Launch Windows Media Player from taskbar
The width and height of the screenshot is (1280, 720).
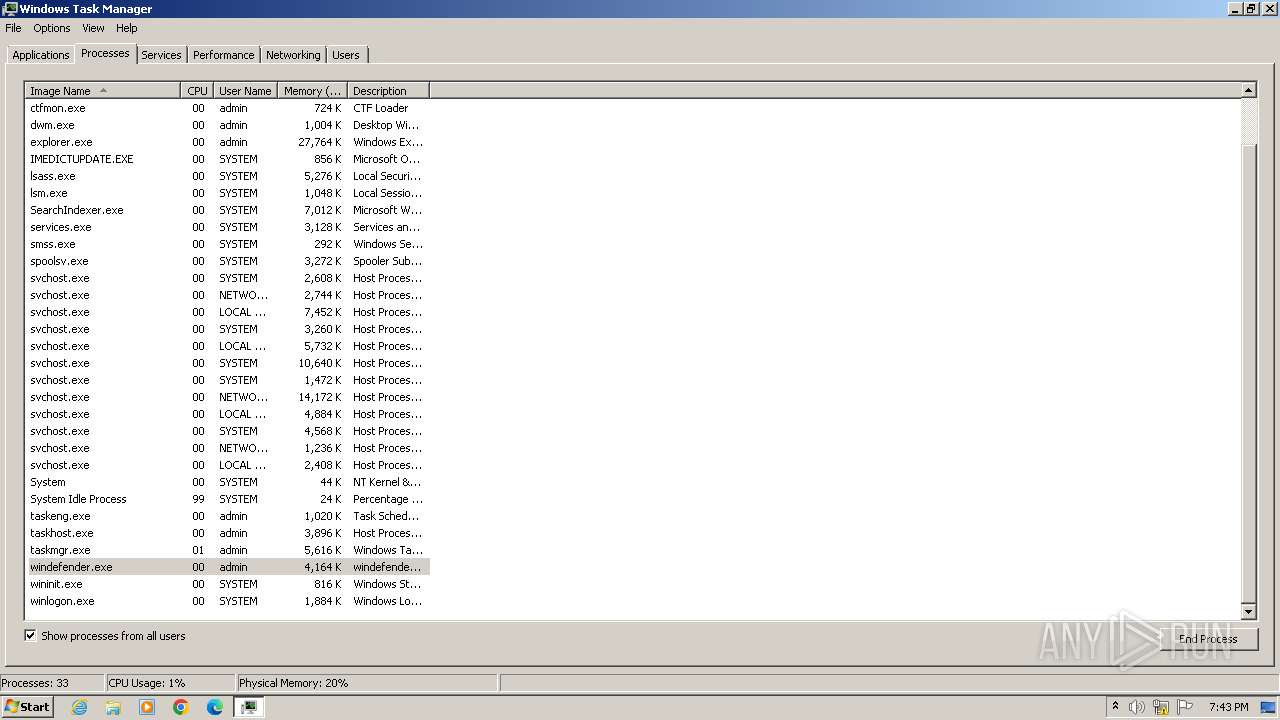[x=147, y=707]
